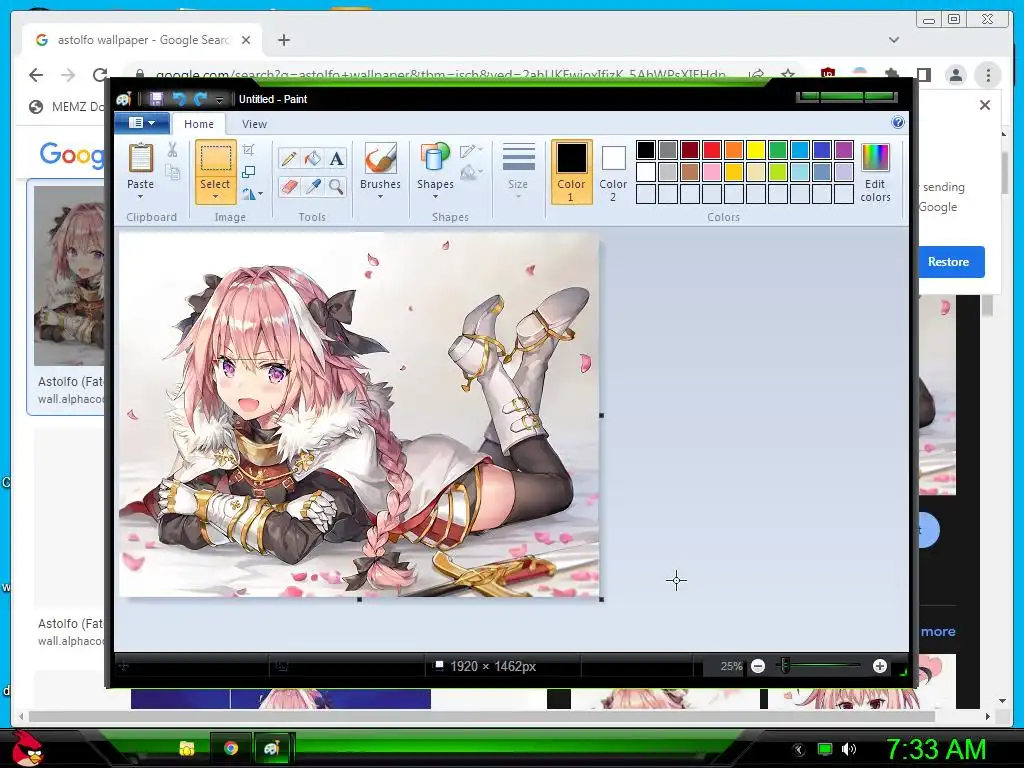Open the folder icon in the taskbar
The height and width of the screenshot is (768, 1024).
(187, 748)
